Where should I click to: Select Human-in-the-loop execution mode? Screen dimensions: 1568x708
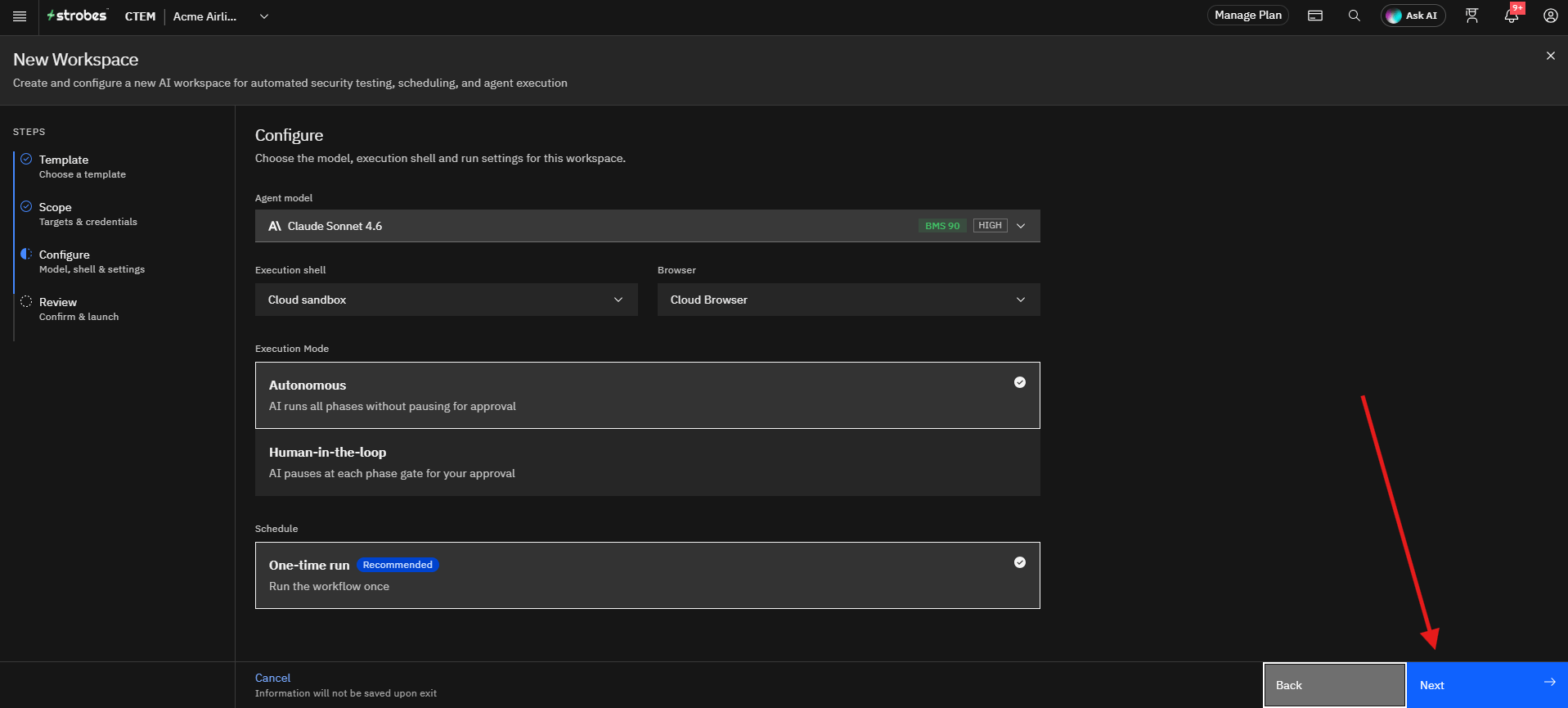648,462
